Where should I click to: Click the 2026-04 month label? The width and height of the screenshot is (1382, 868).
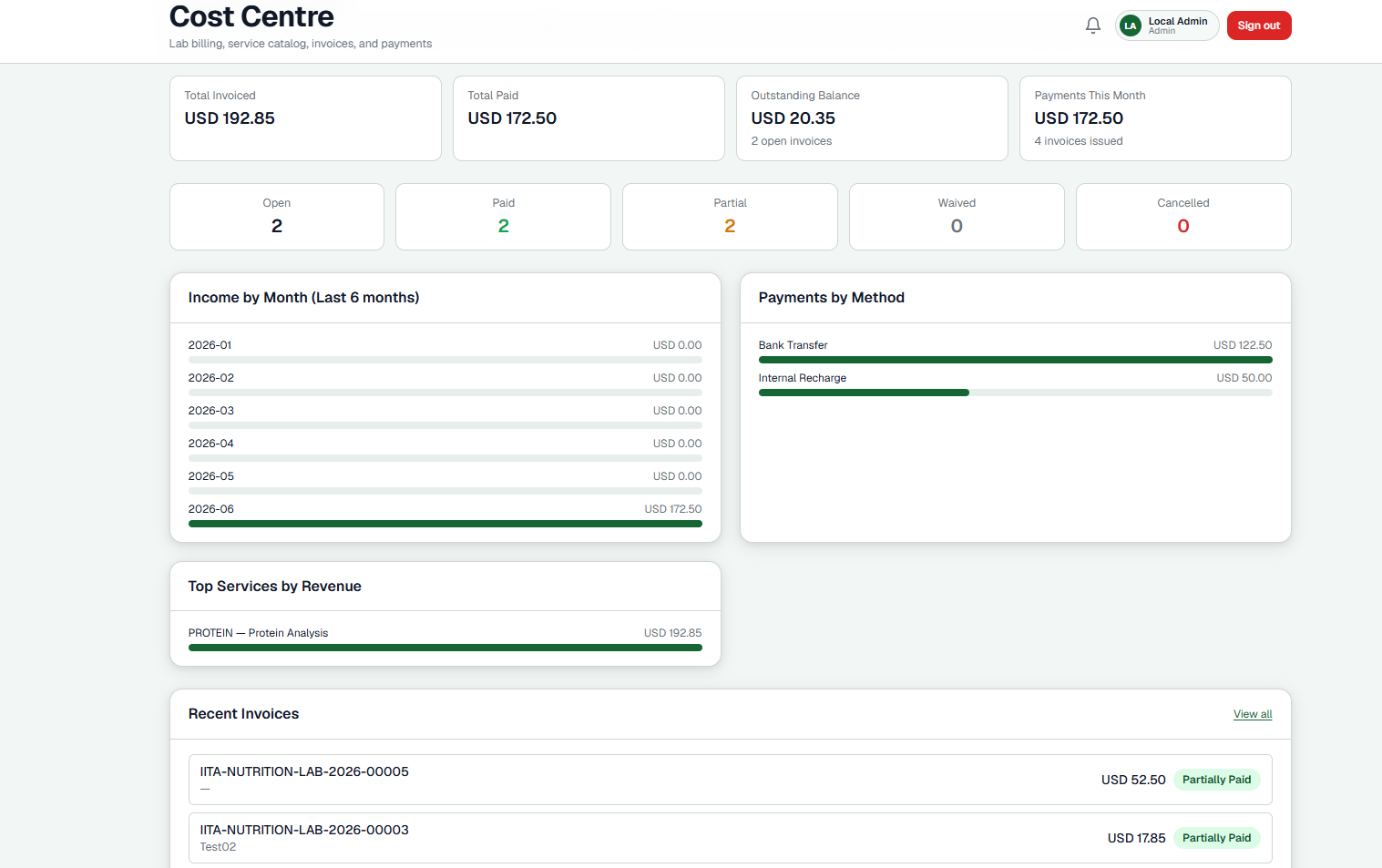(210, 444)
